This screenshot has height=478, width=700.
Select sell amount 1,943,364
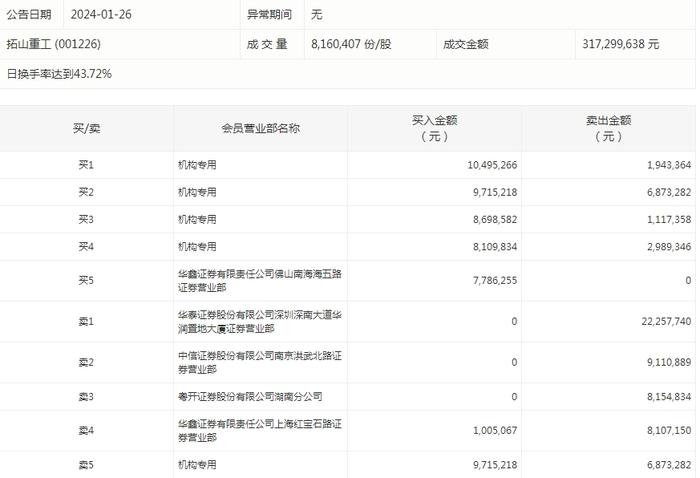[x=669, y=165]
